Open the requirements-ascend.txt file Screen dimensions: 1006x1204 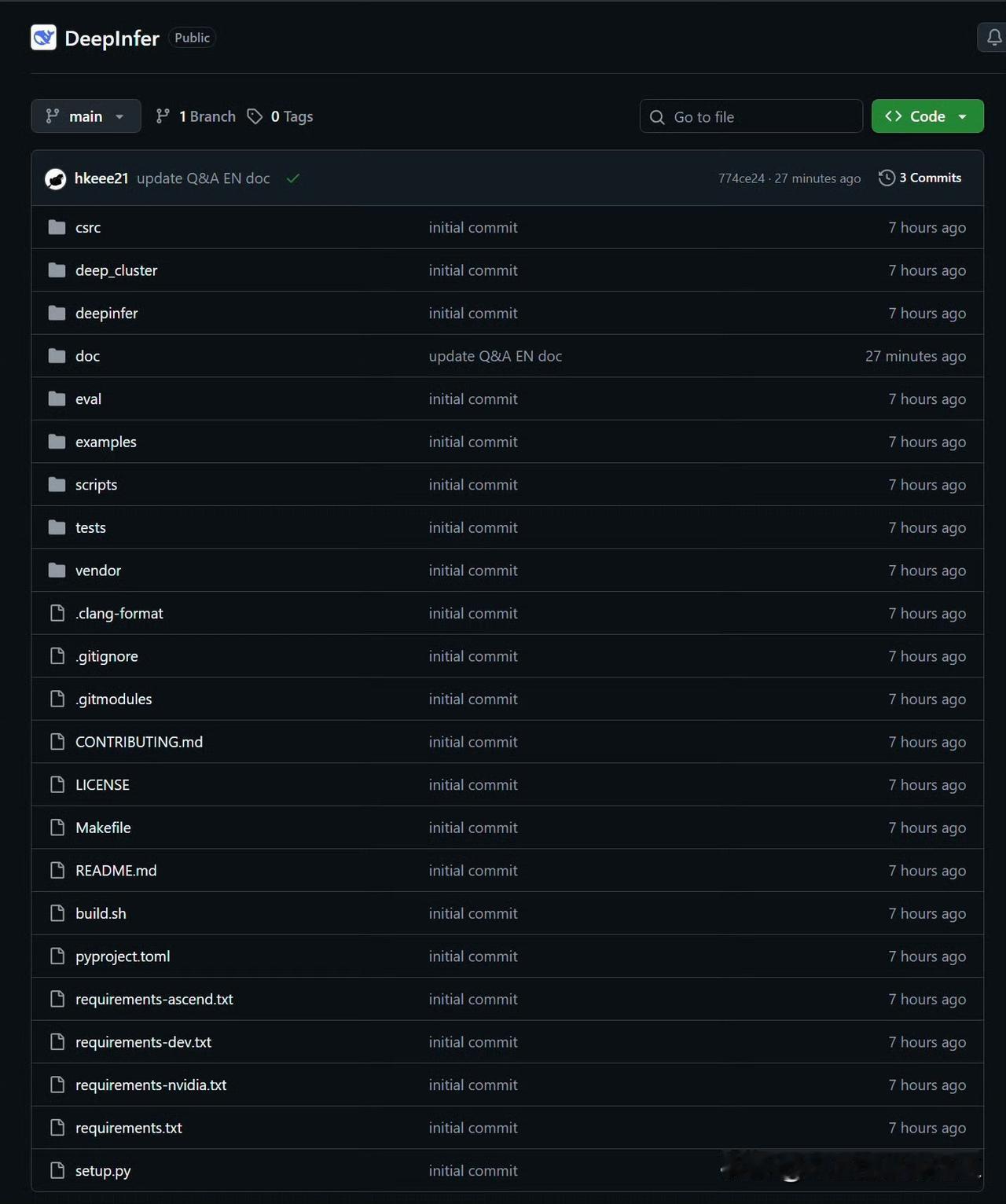155,1000
